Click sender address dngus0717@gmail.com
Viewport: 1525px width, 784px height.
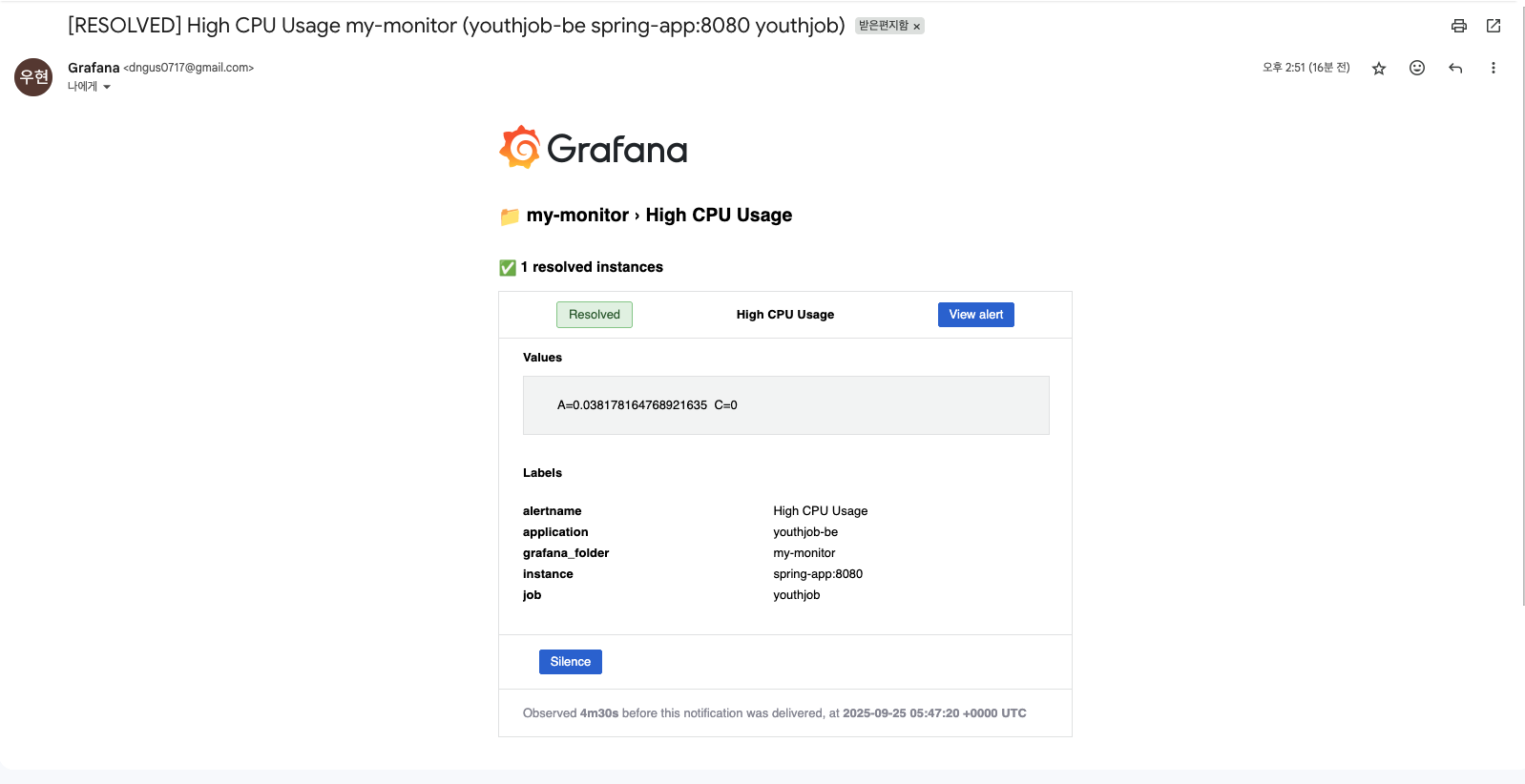click(189, 68)
